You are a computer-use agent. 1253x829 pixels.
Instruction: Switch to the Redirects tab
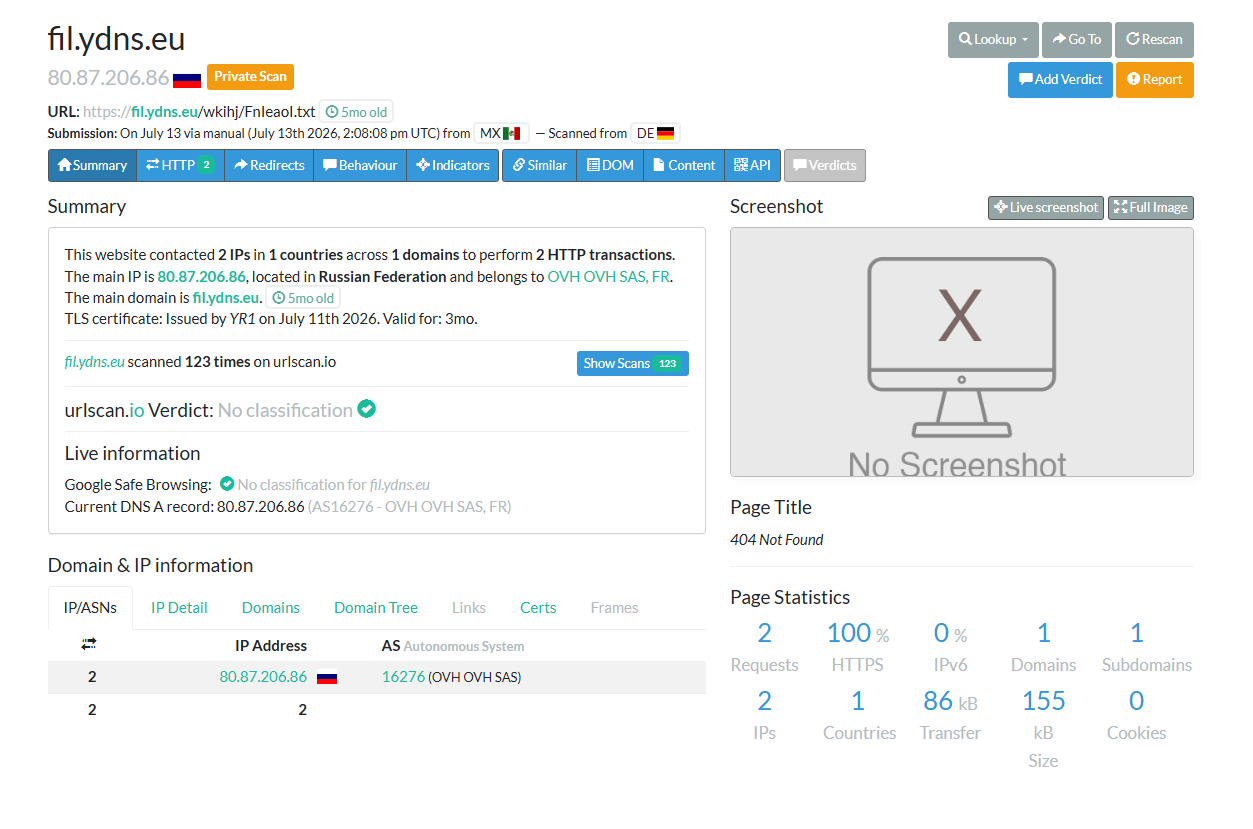click(269, 165)
